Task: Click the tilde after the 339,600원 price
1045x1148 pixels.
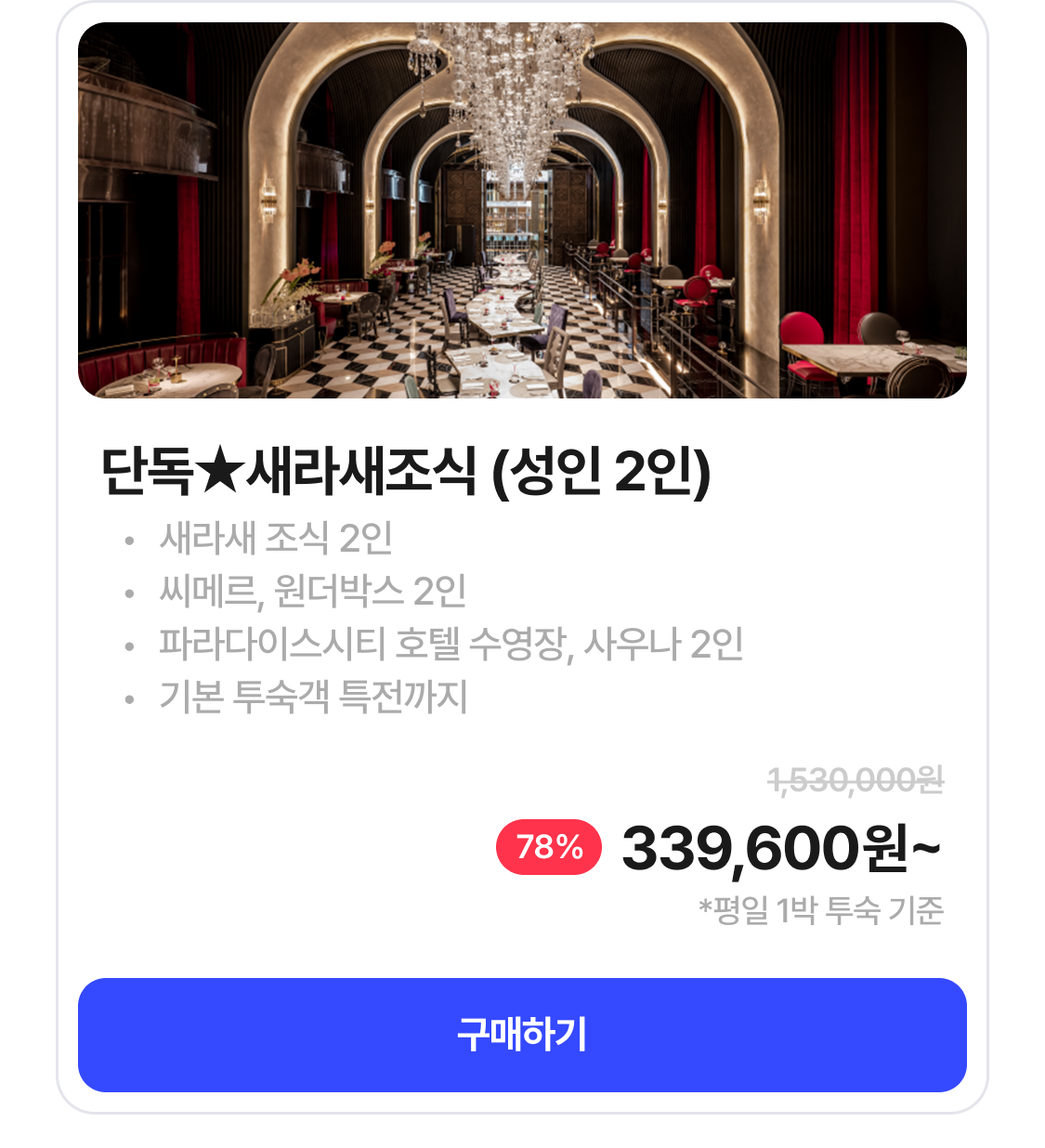Action: pyautogui.click(x=926, y=847)
